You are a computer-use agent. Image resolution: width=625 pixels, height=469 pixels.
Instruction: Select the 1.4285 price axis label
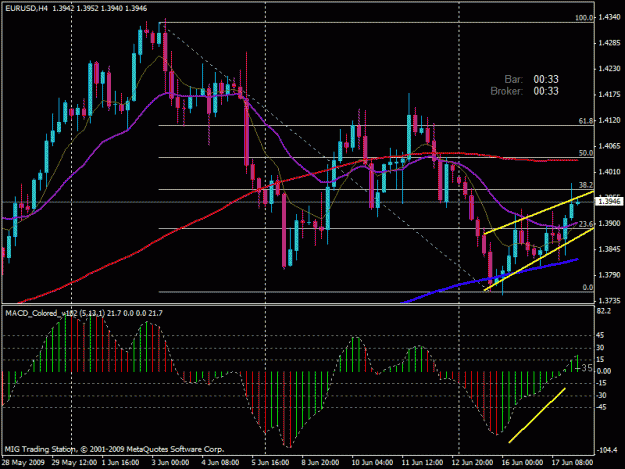(610, 43)
